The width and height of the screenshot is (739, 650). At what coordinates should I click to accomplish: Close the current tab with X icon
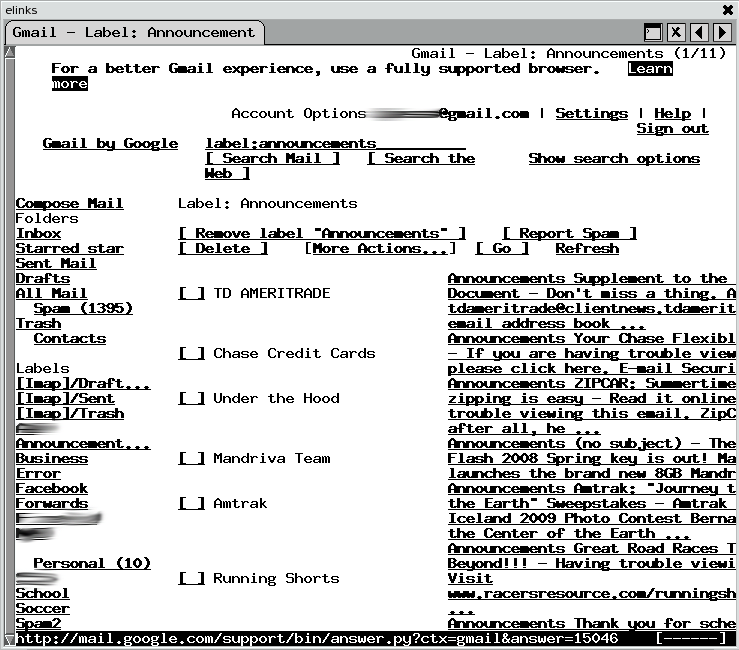pyautogui.click(x=676, y=33)
